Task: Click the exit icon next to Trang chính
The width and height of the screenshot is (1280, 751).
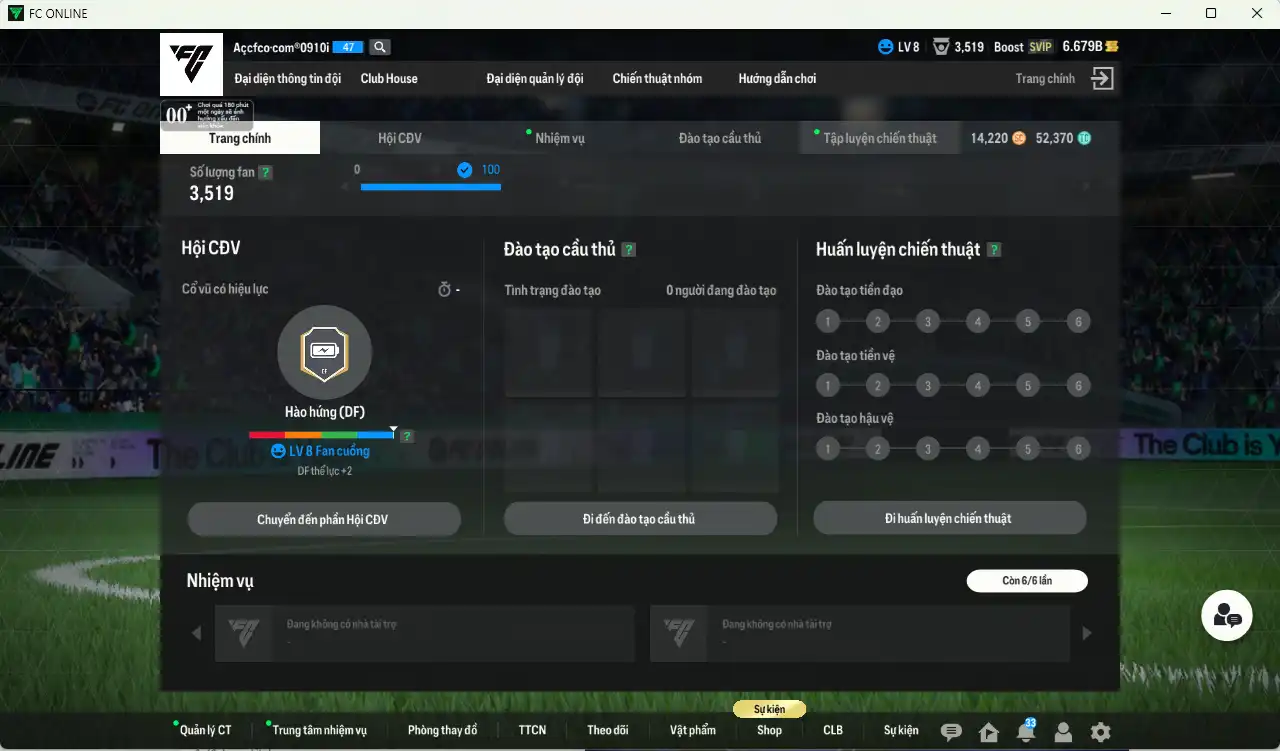Action: pos(1102,79)
